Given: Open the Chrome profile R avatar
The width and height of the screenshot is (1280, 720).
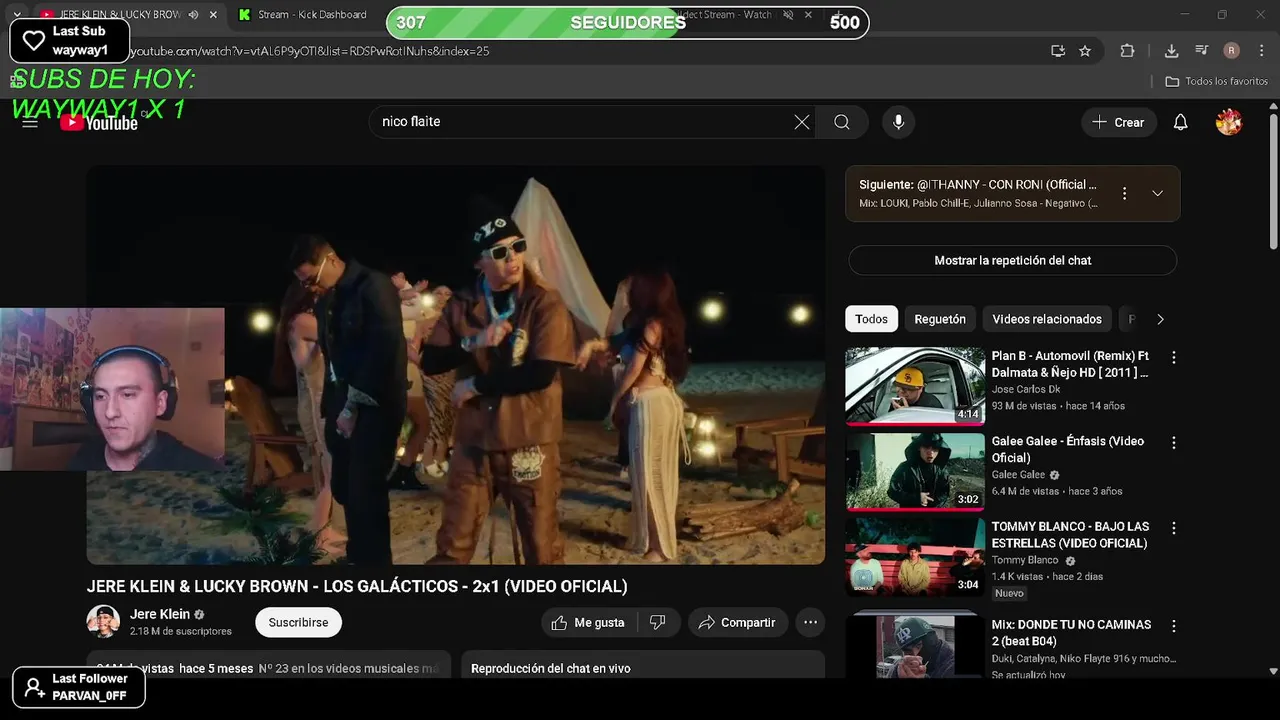Looking at the screenshot, I should [x=1231, y=51].
